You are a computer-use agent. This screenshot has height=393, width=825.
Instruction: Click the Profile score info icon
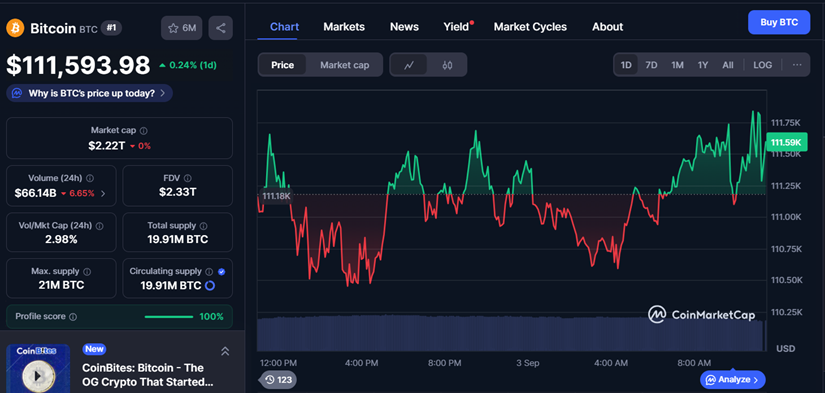tap(73, 317)
